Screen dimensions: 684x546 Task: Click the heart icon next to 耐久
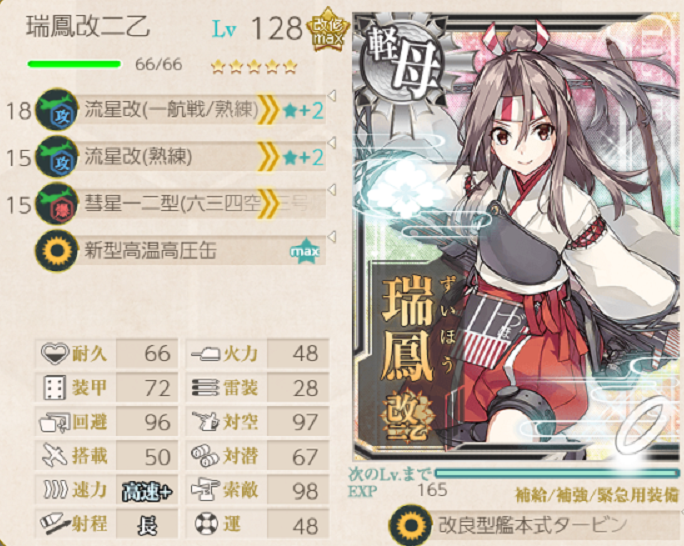click(x=55, y=353)
